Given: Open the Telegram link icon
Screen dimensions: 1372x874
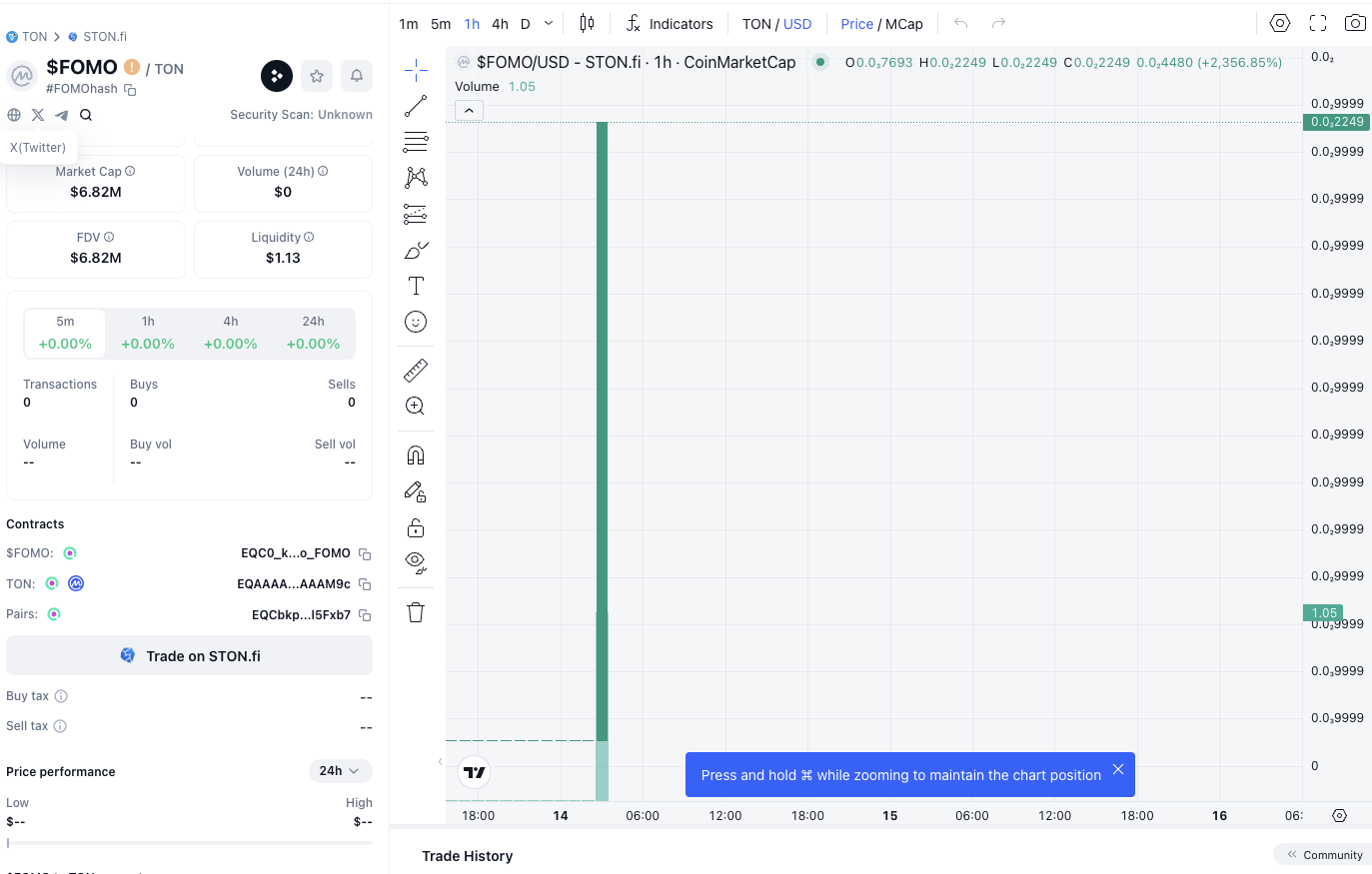Looking at the screenshot, I should [62, 115].
